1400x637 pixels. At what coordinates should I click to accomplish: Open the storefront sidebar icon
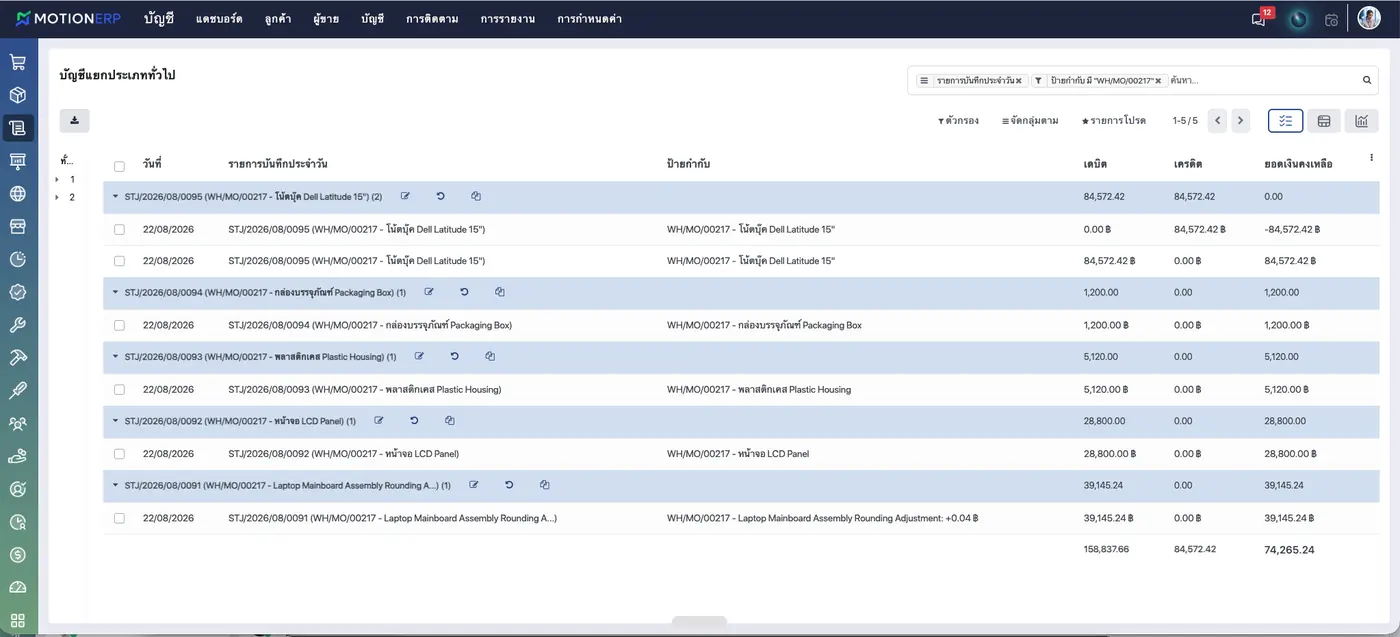pyautogui.click(x=18, y=226)
